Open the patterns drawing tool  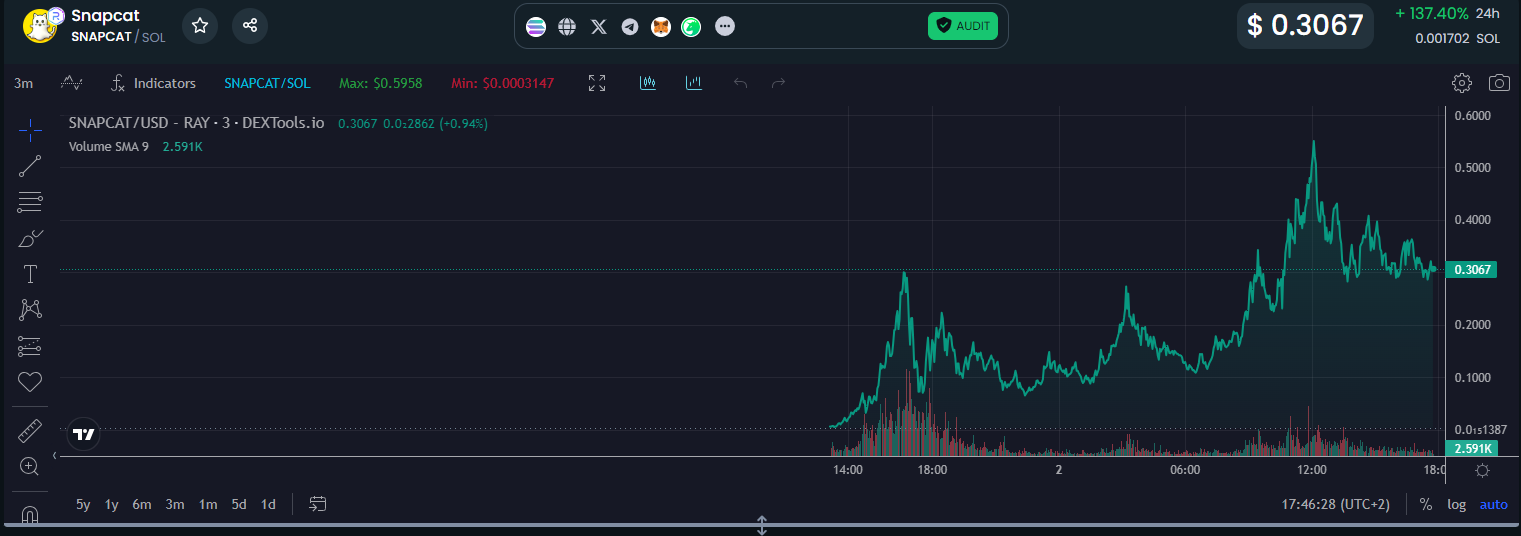30,310
